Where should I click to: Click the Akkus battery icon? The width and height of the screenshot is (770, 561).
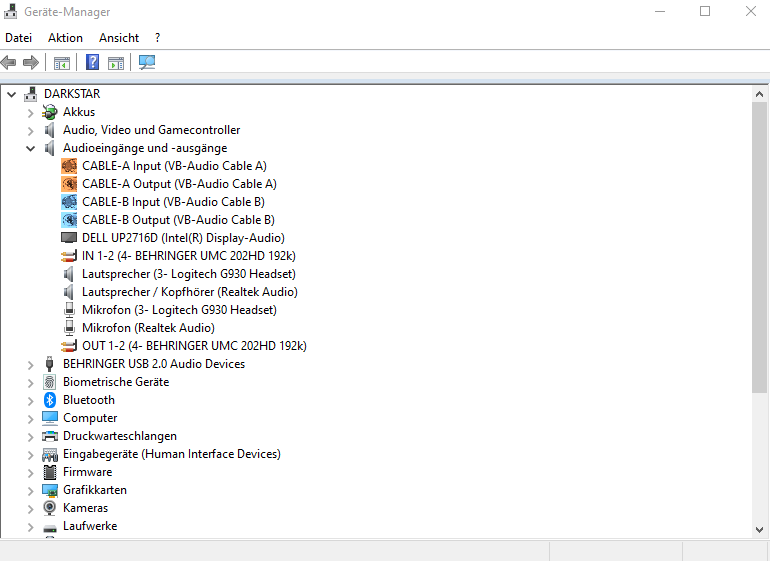pos(50,112)
